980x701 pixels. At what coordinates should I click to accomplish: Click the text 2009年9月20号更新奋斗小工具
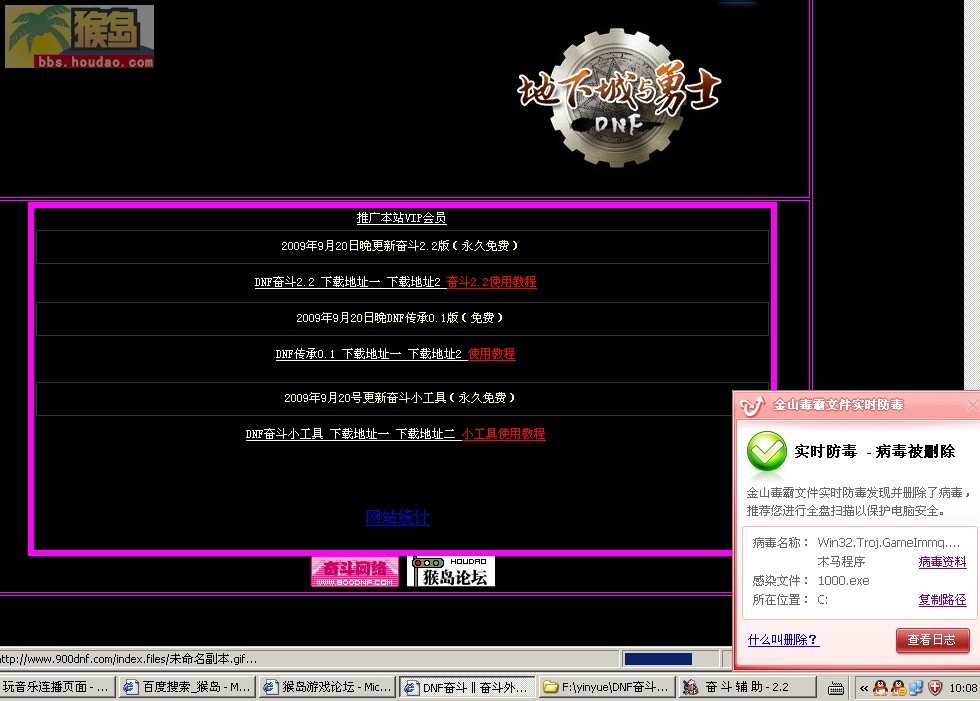(x=399, y=398)
